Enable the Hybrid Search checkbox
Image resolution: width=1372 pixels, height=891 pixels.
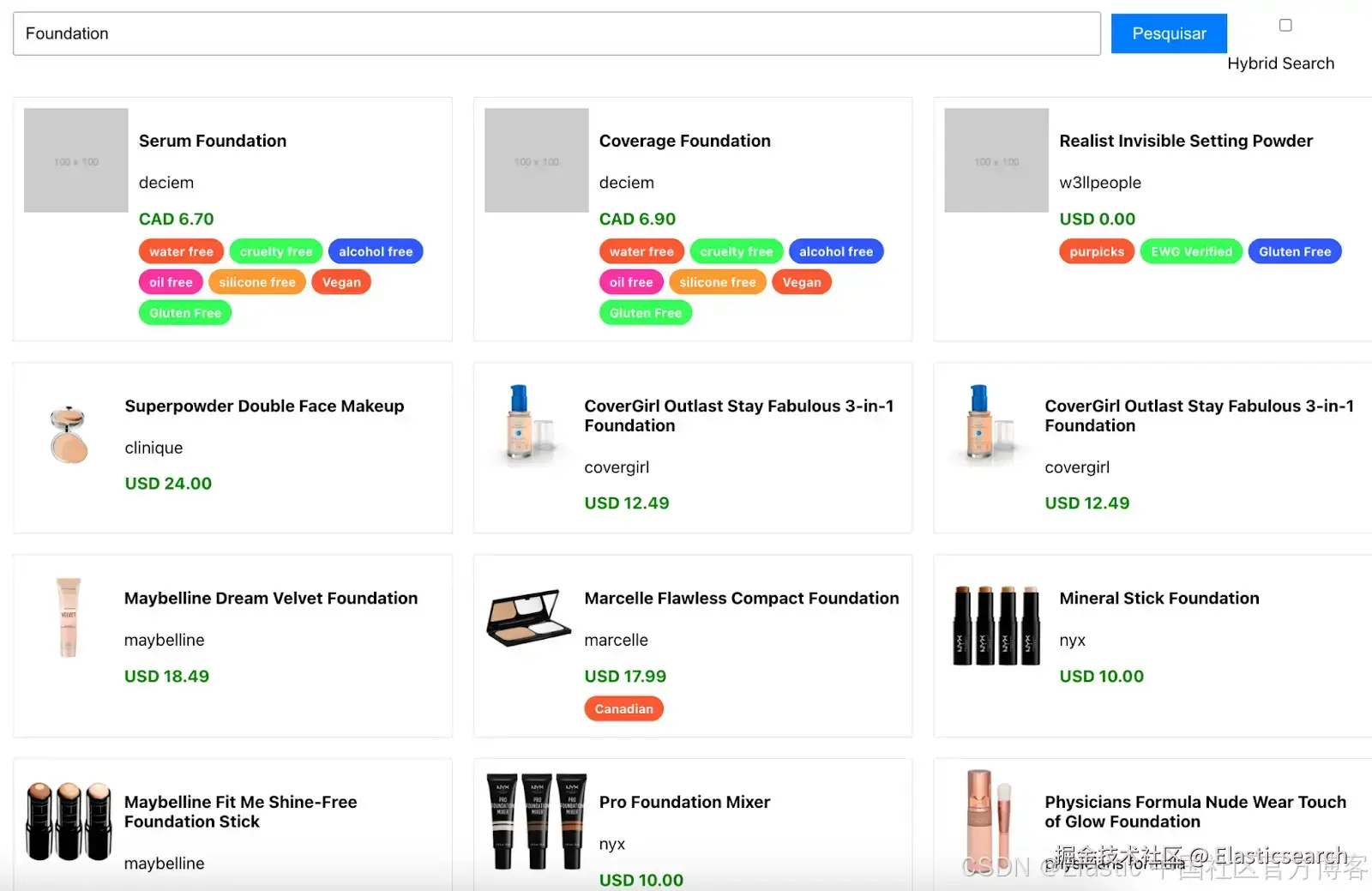coord(1285,25)
